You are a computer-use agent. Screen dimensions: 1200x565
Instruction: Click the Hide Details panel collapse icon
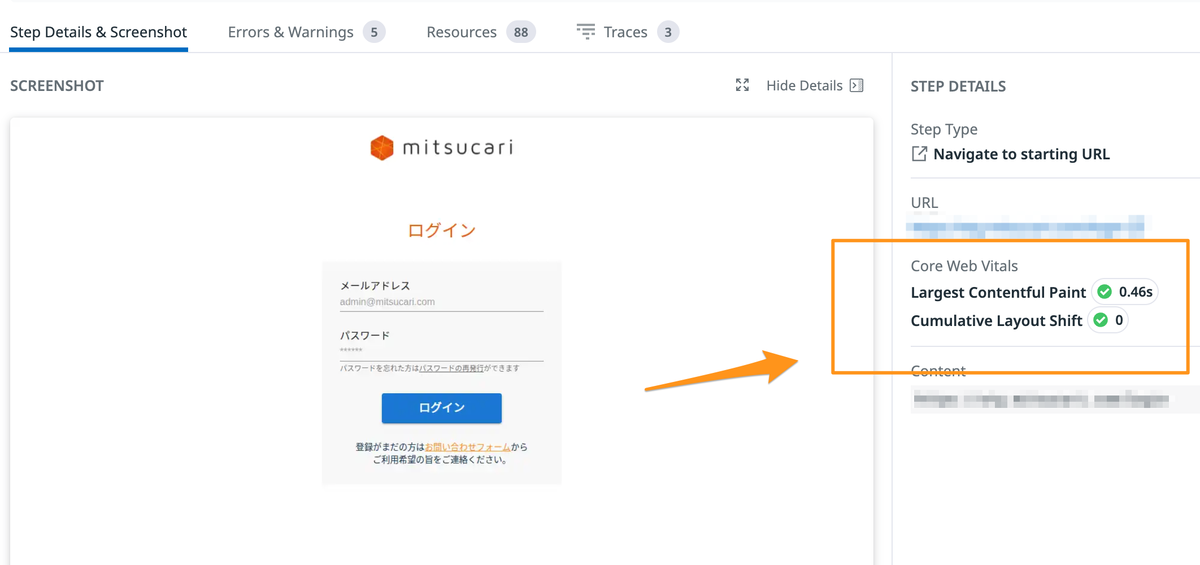pos(856,85)
